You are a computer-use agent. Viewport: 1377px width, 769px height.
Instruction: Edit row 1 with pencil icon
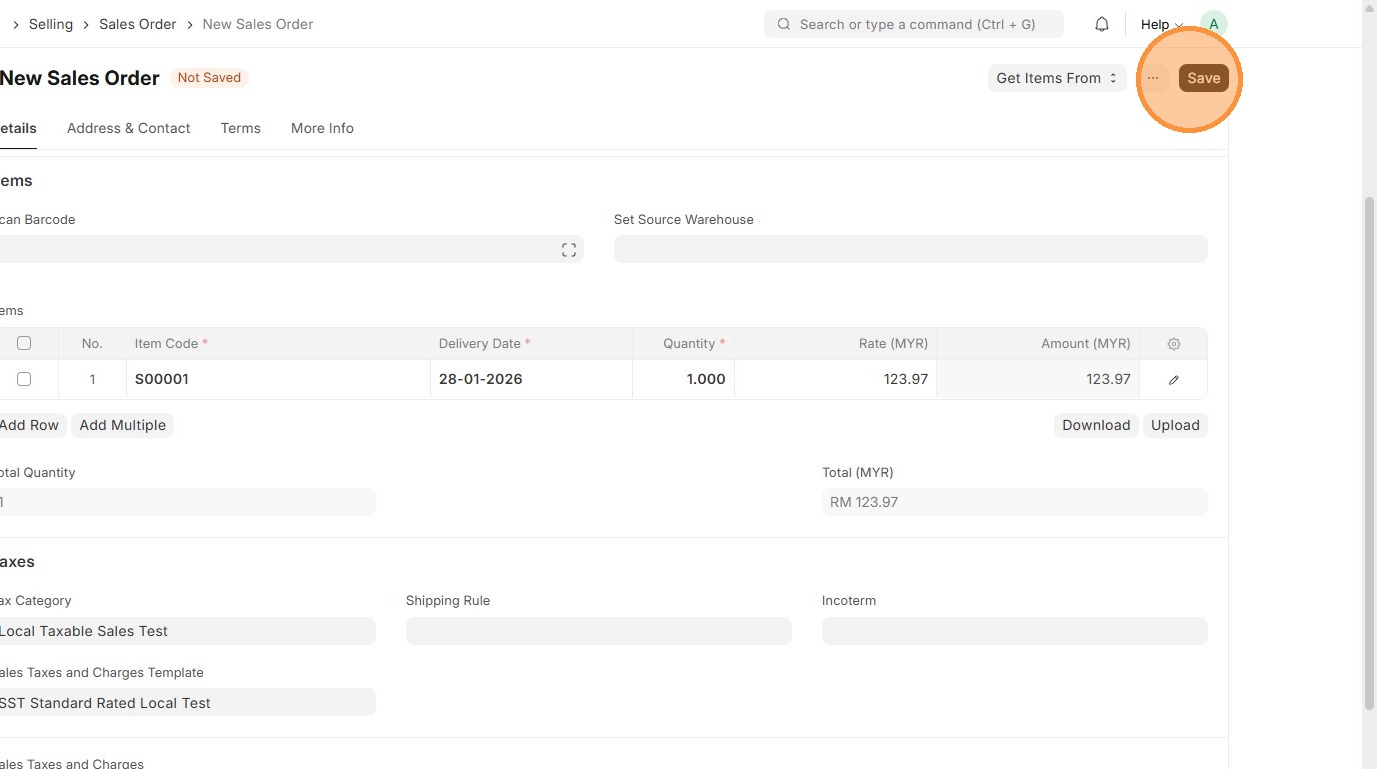(1174, 380)
